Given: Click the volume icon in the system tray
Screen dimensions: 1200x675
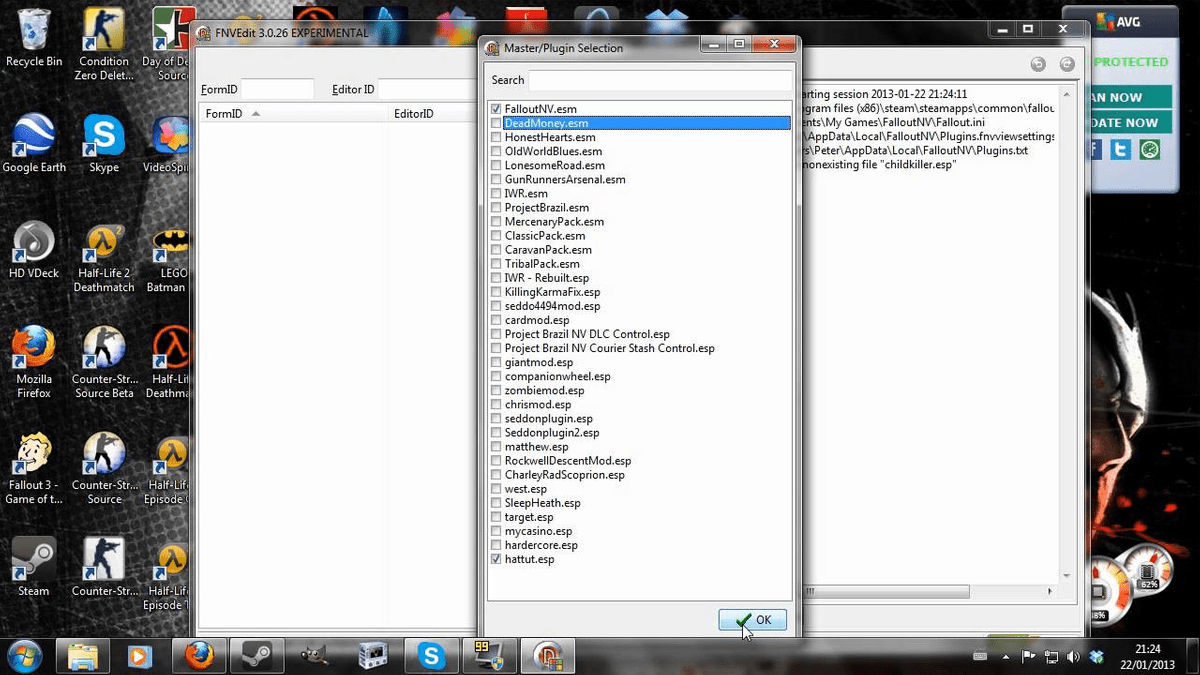Looking at the screenshot, I should (1073, 657).
